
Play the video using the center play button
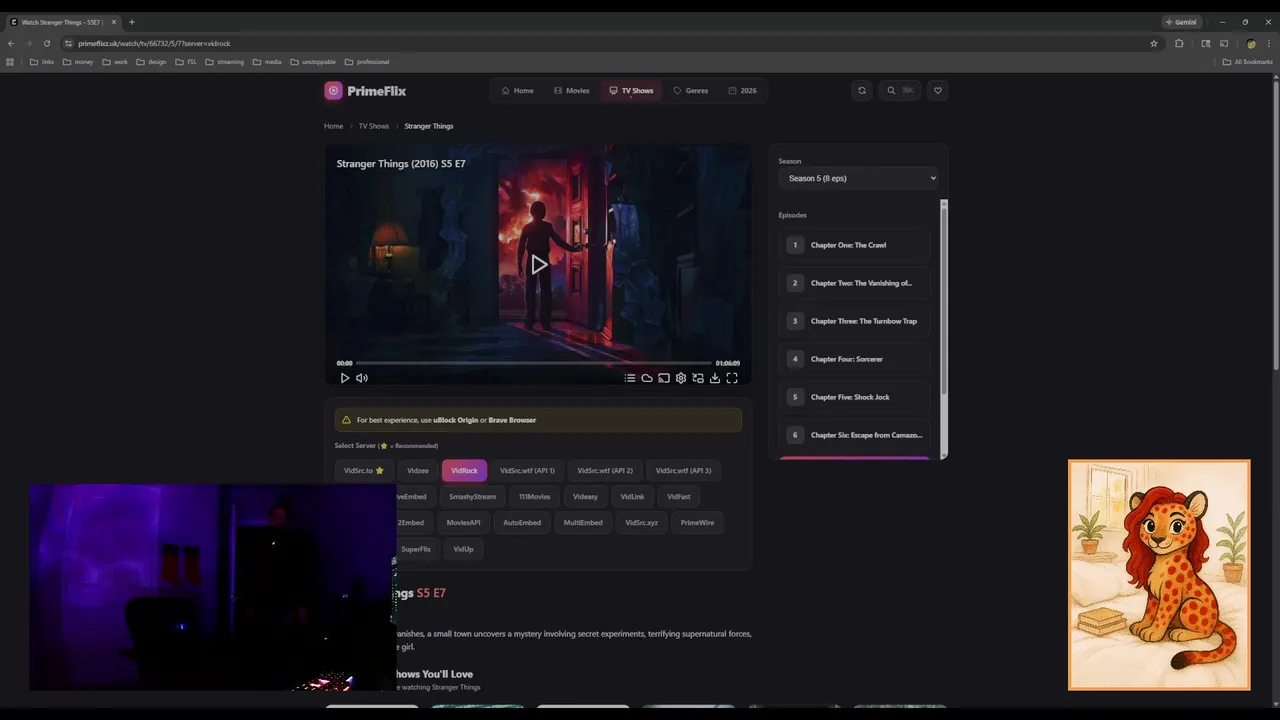[538, 265]
